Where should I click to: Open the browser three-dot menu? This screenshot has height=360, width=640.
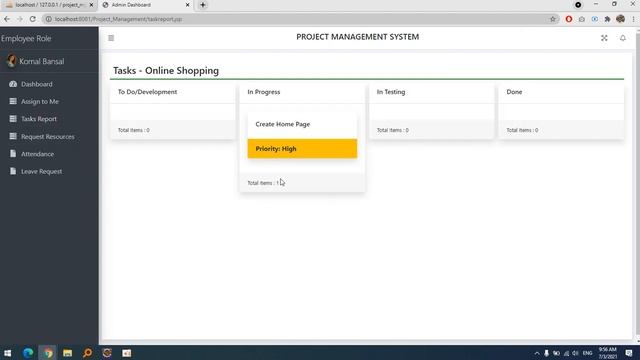[633, 19]
